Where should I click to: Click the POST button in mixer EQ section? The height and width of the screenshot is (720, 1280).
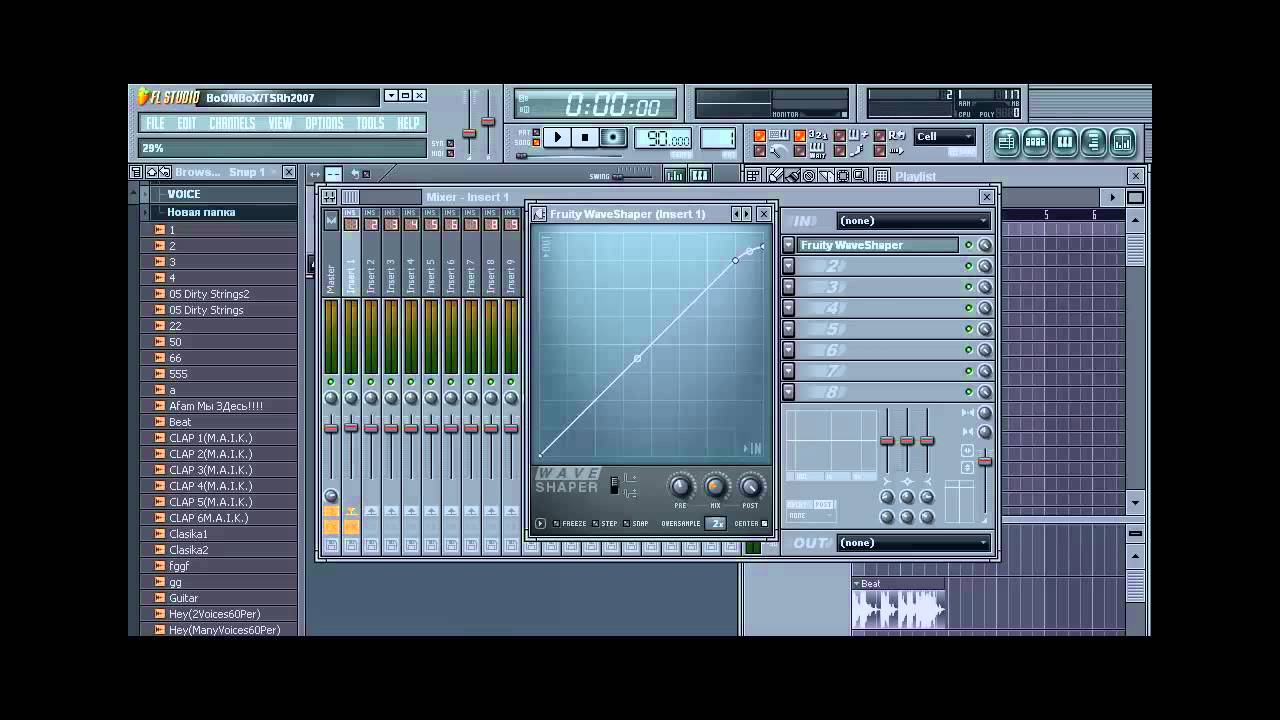click(823, 505)
